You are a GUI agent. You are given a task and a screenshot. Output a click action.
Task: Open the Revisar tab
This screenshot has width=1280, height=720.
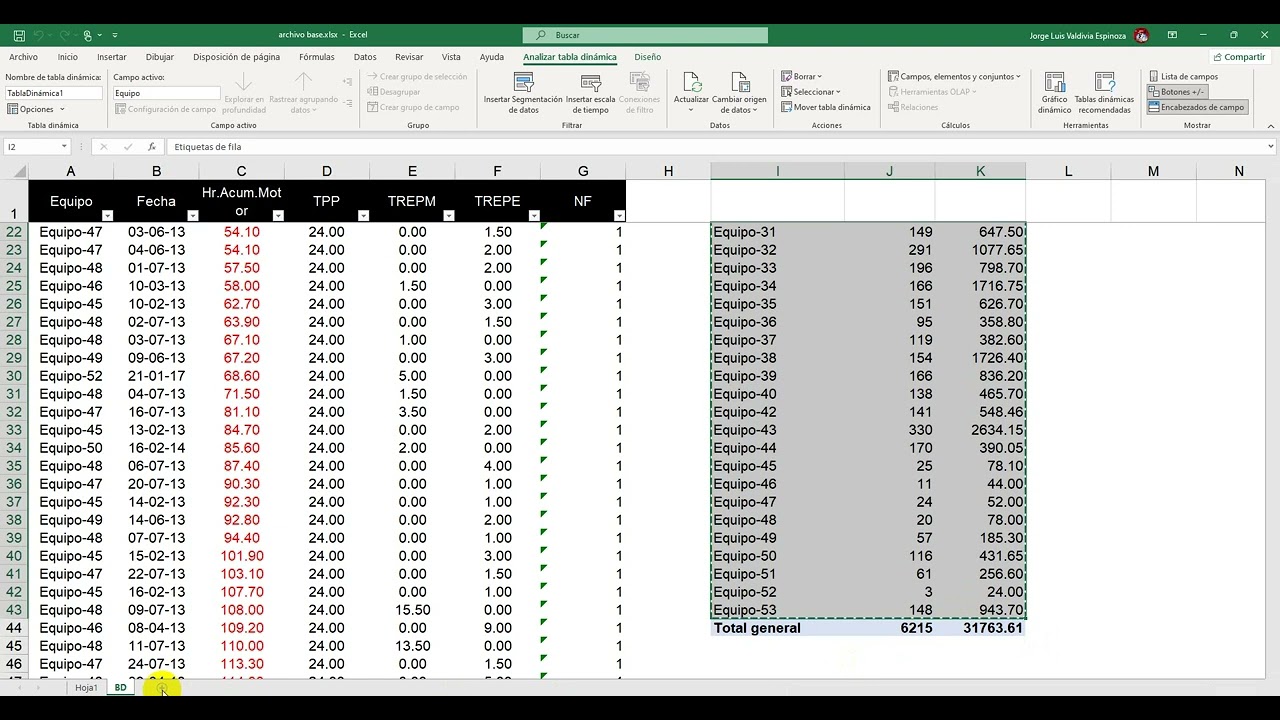coord(409,57)
